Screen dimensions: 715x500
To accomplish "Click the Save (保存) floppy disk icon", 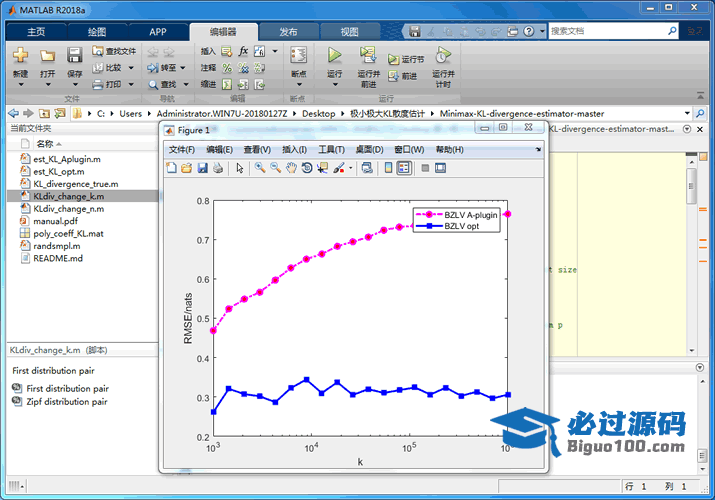I will coord(74,55).
